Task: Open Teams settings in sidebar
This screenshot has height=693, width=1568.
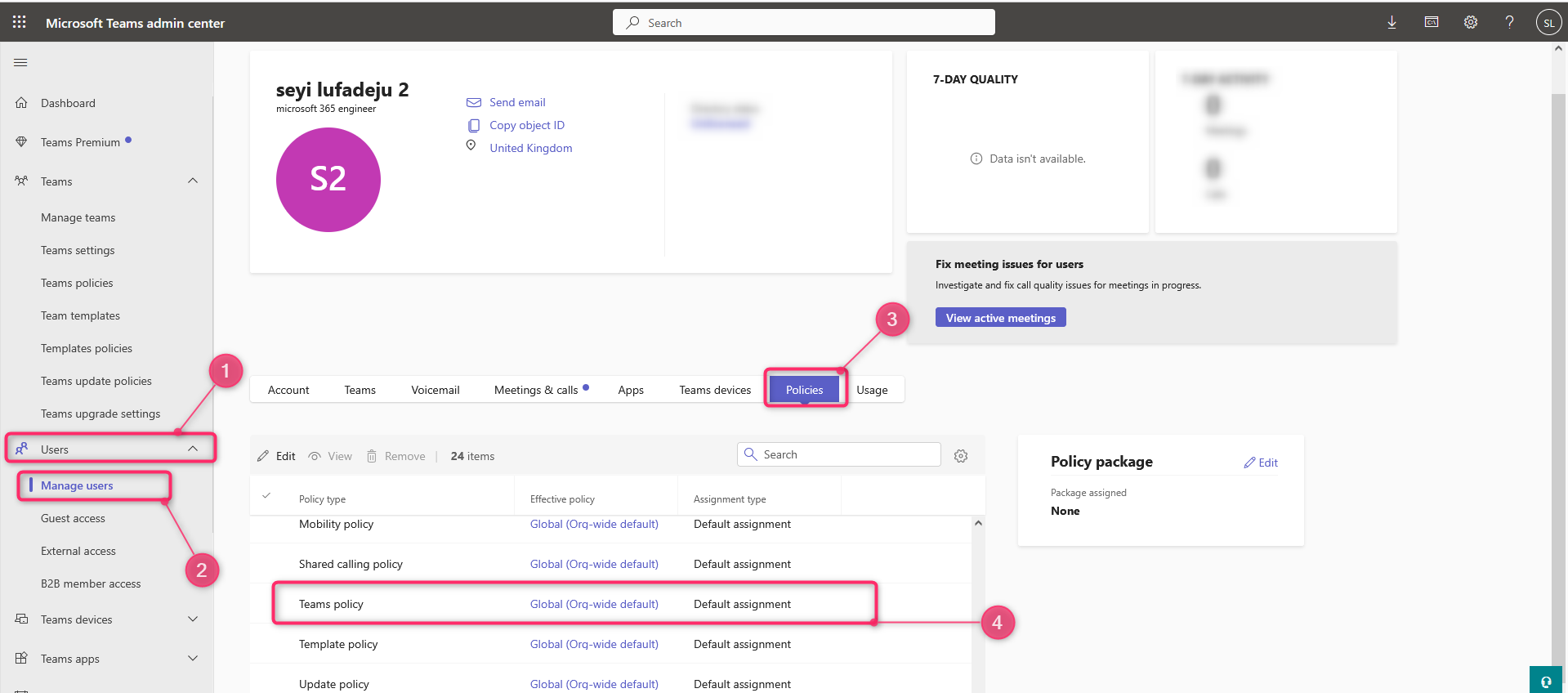Action: [78, 250]
